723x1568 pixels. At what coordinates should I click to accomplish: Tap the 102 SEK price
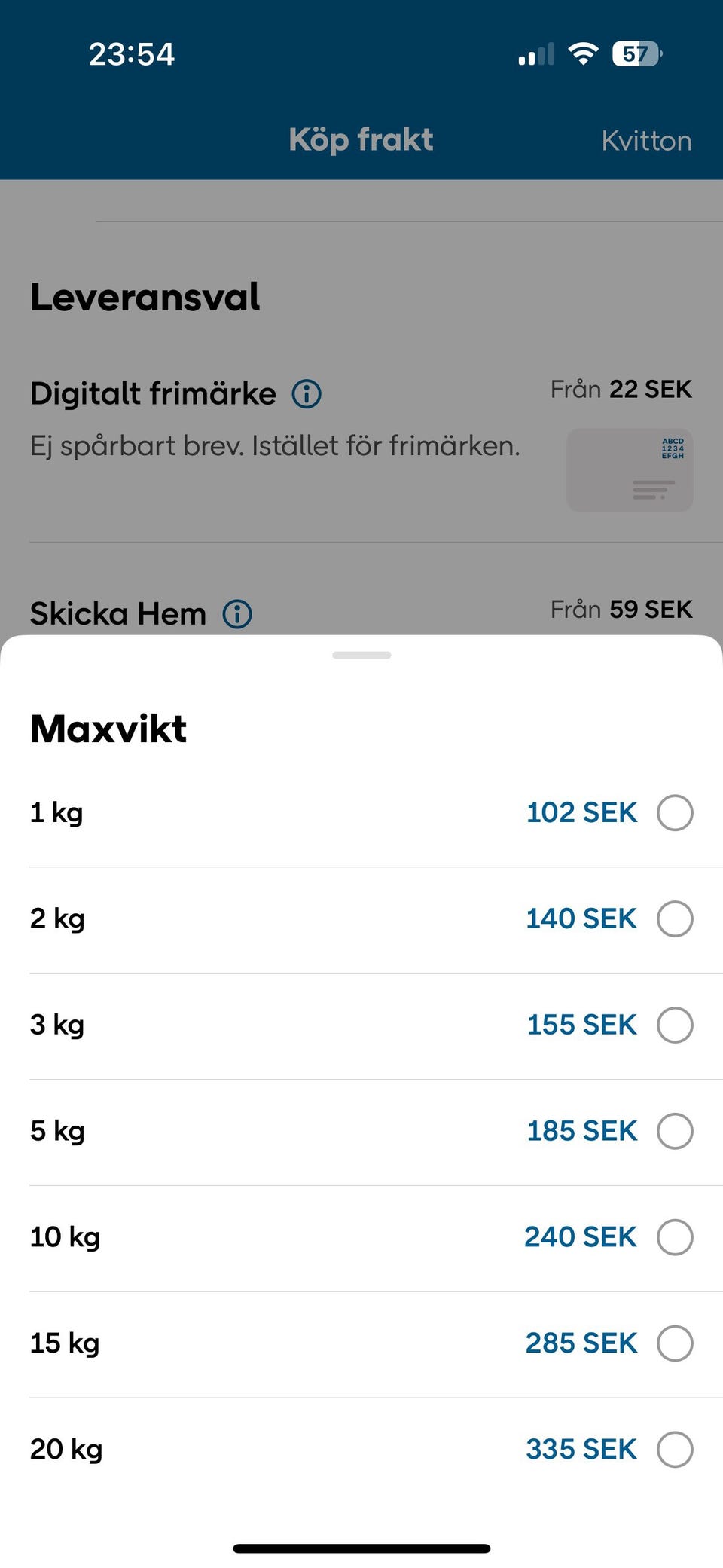pos(581,813)
